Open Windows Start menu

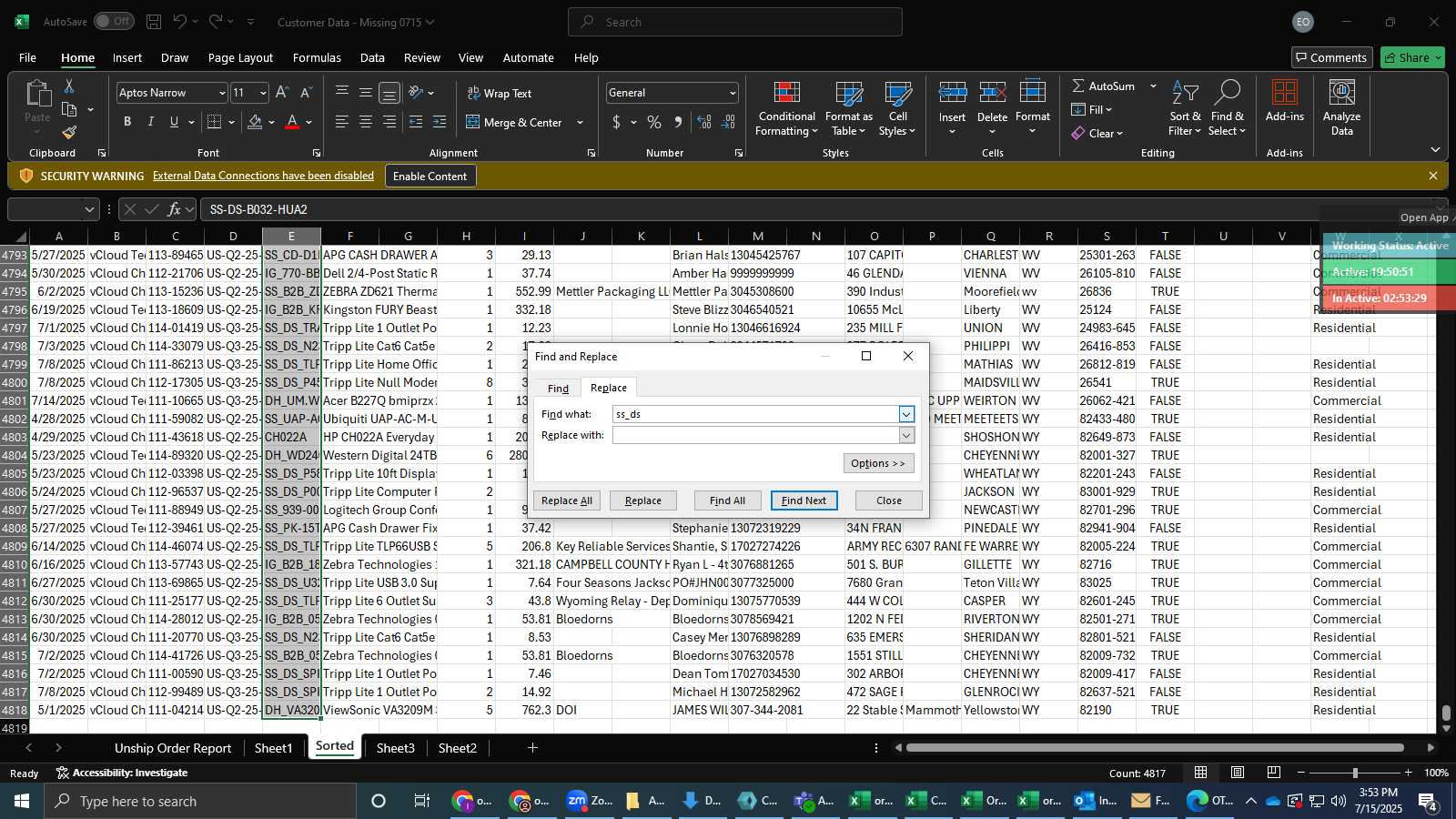click(x=22, y=801)
